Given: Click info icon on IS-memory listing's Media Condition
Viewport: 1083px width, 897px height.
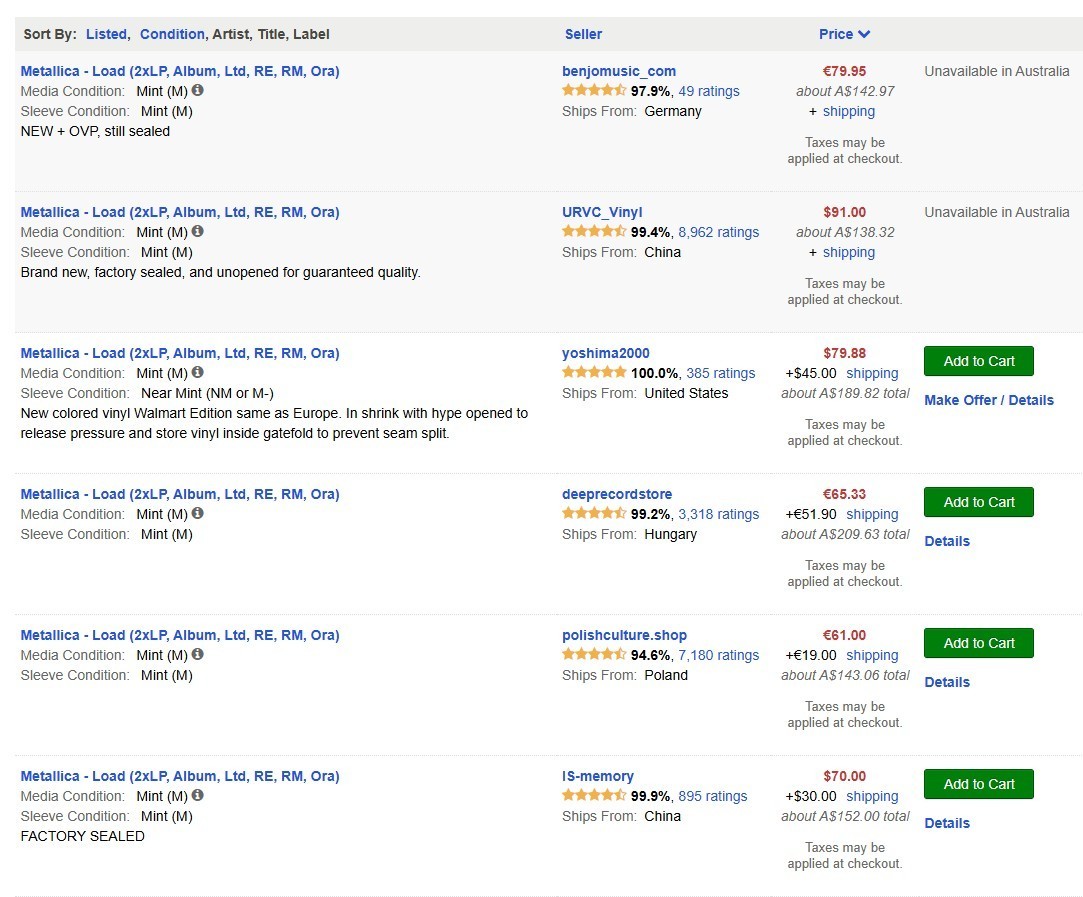Looking at the screenshot, I should [198, 796].
